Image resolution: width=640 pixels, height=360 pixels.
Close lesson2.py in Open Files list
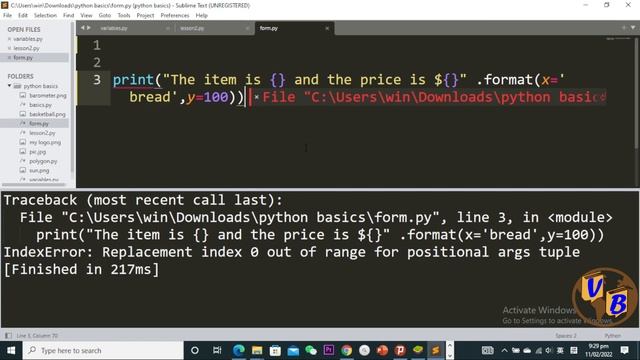(9, 48)
